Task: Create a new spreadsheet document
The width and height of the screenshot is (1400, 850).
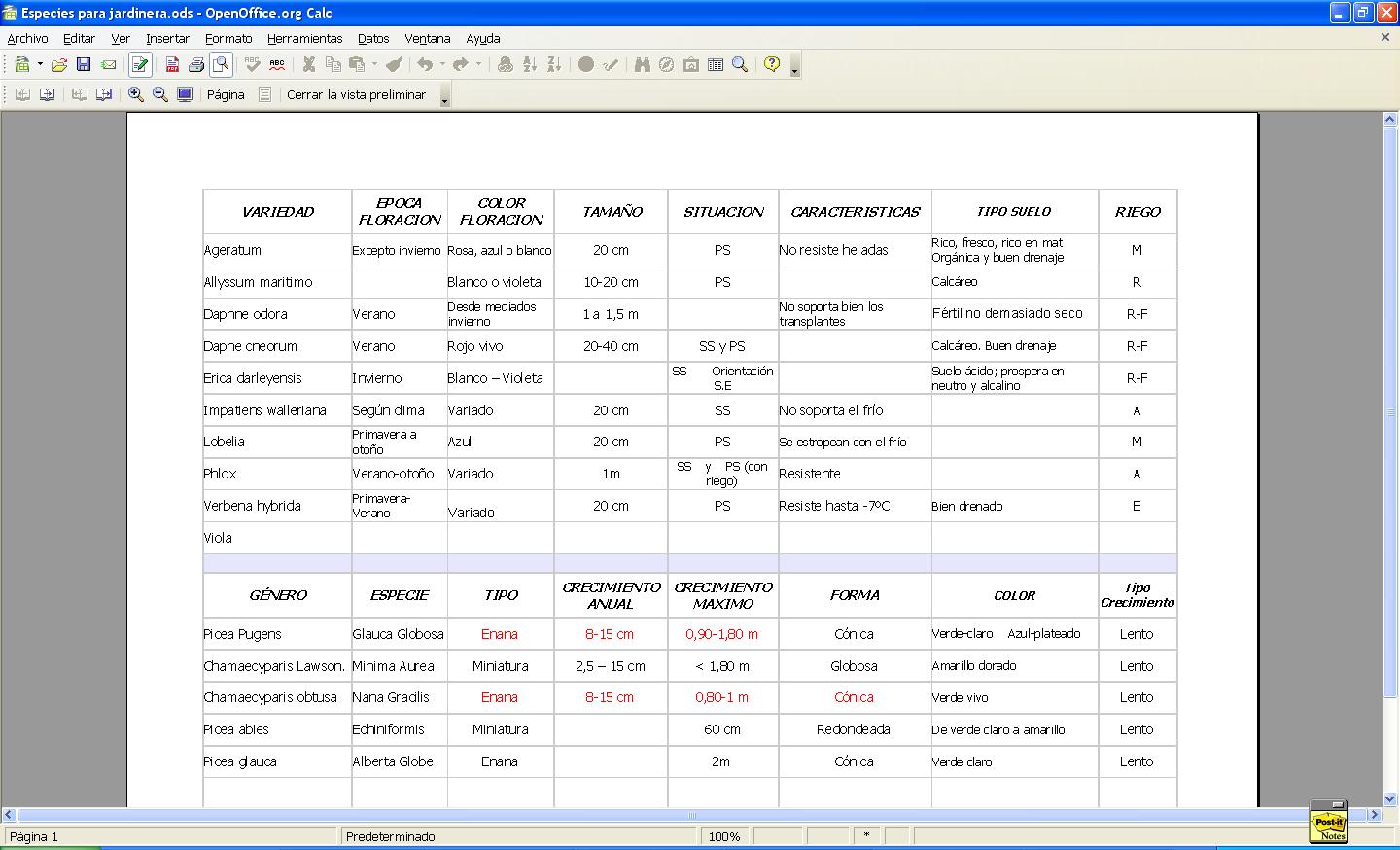Action: [21, 65]
